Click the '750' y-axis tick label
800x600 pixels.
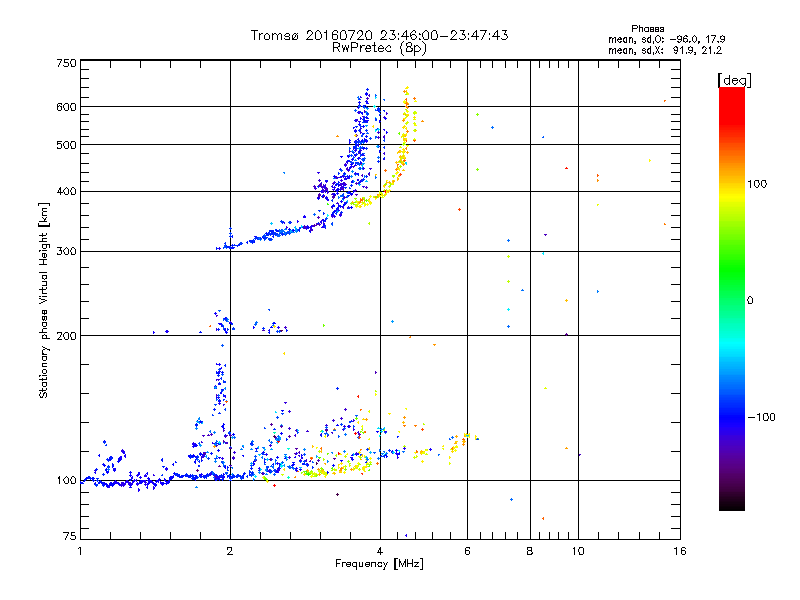(x=66, y=63)
